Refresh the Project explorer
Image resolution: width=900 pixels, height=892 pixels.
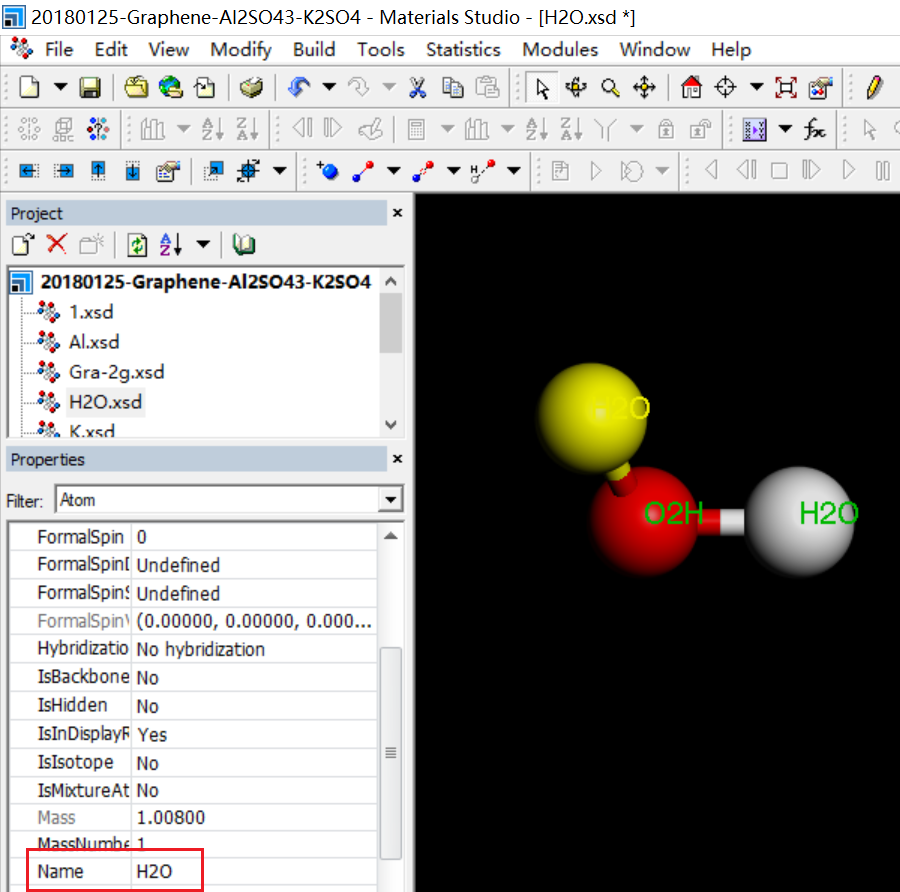(x=137, y=245)
